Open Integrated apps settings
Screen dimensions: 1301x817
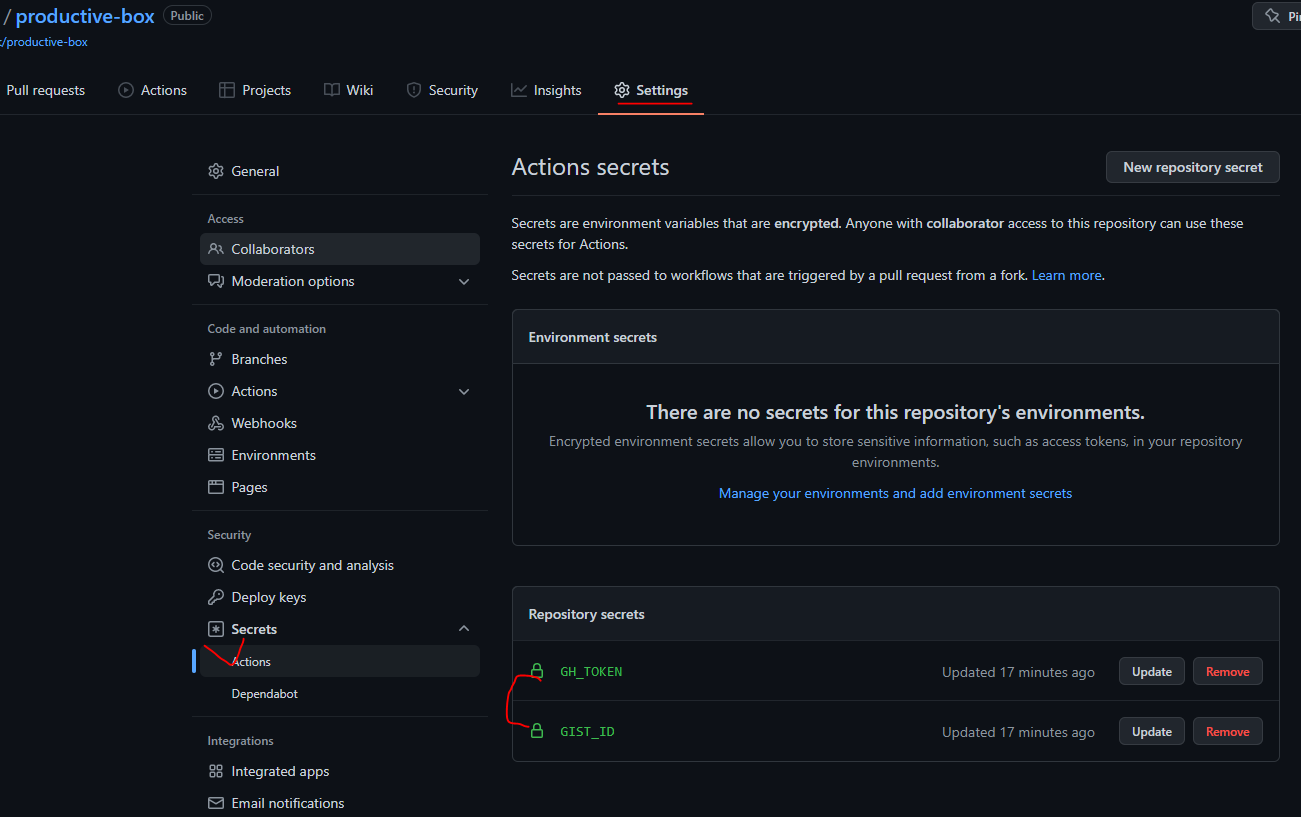pos(340,771)
